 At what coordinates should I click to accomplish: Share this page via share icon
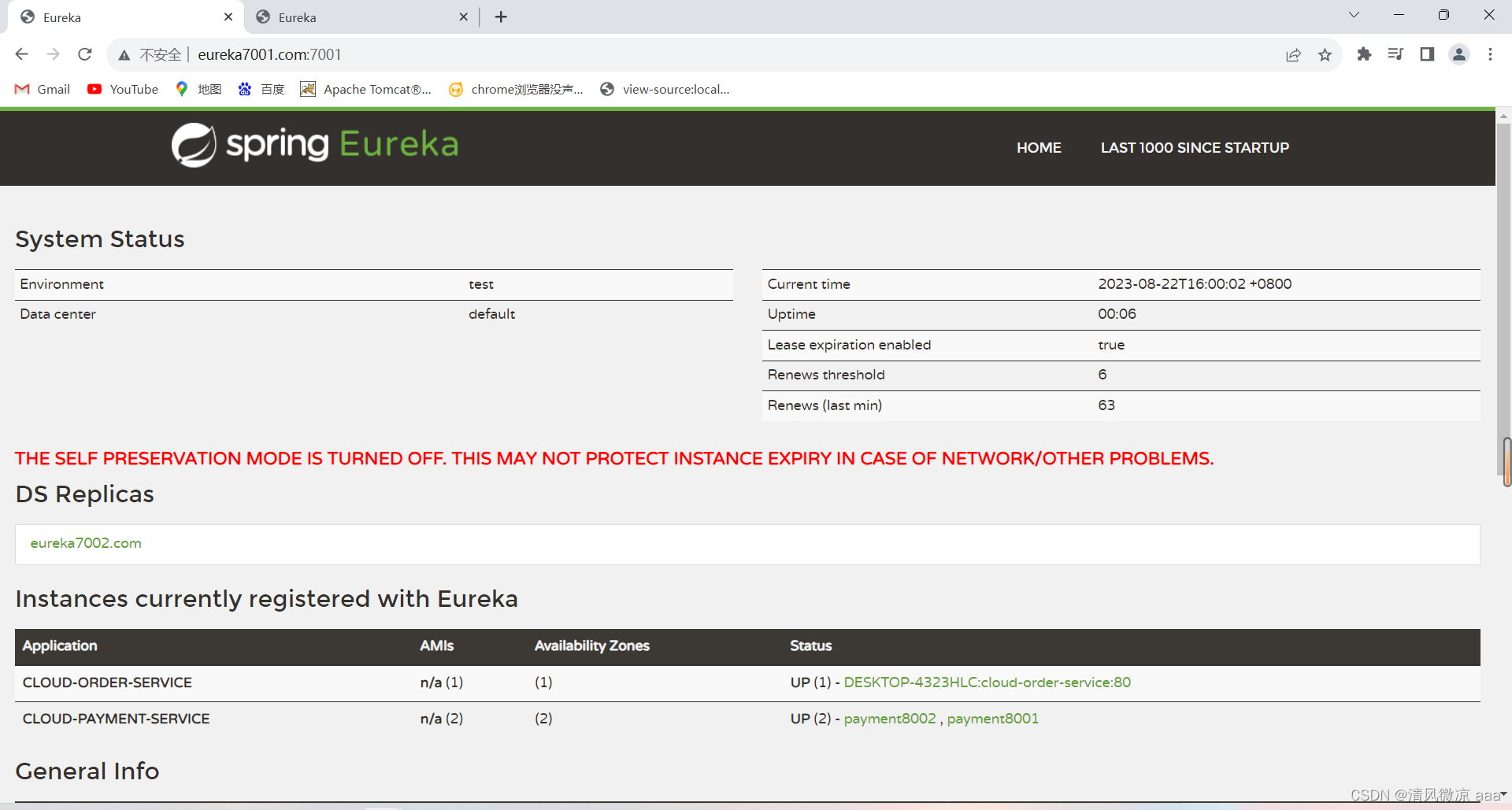pyautogui.click(x=1293, y=54)
